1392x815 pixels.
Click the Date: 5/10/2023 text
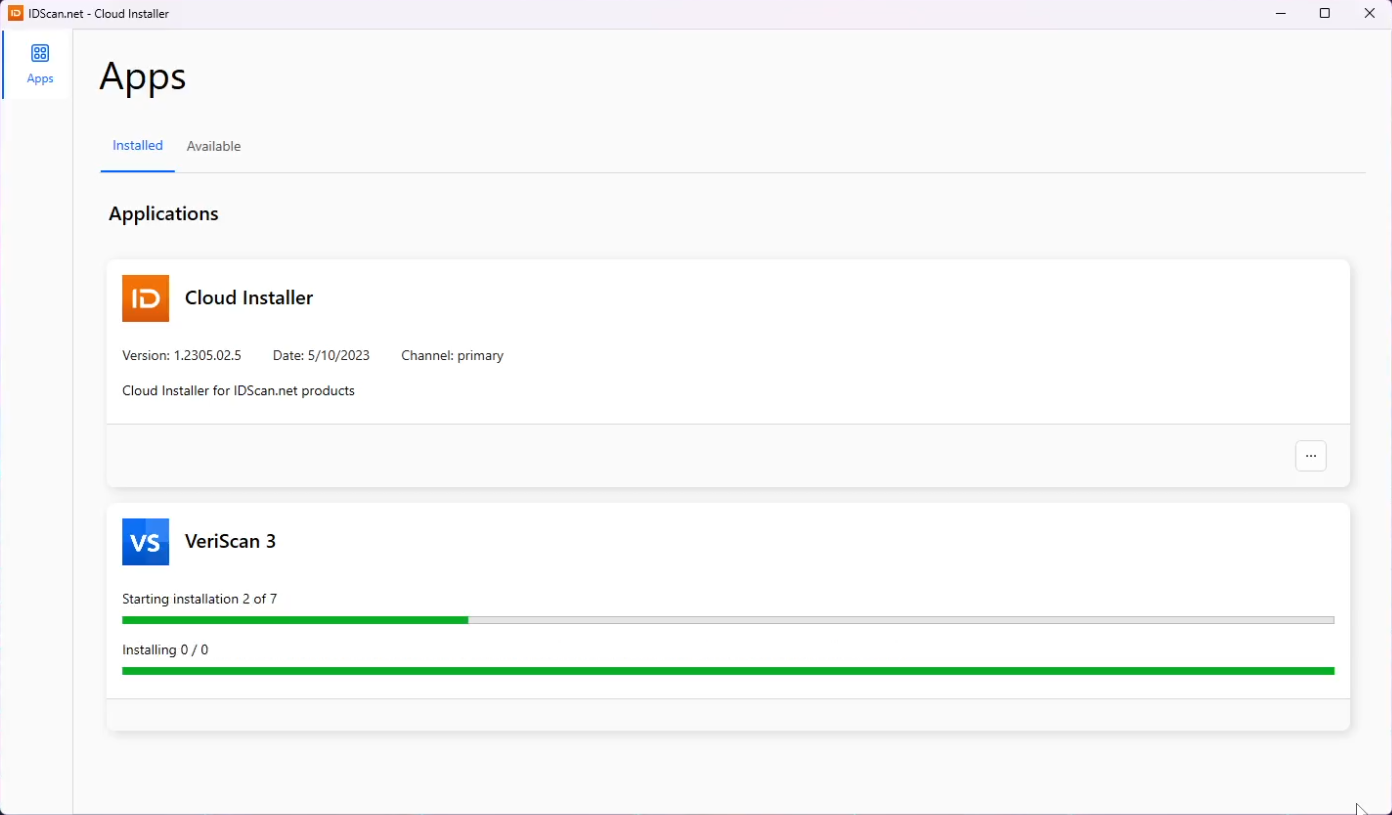point(321,356)
